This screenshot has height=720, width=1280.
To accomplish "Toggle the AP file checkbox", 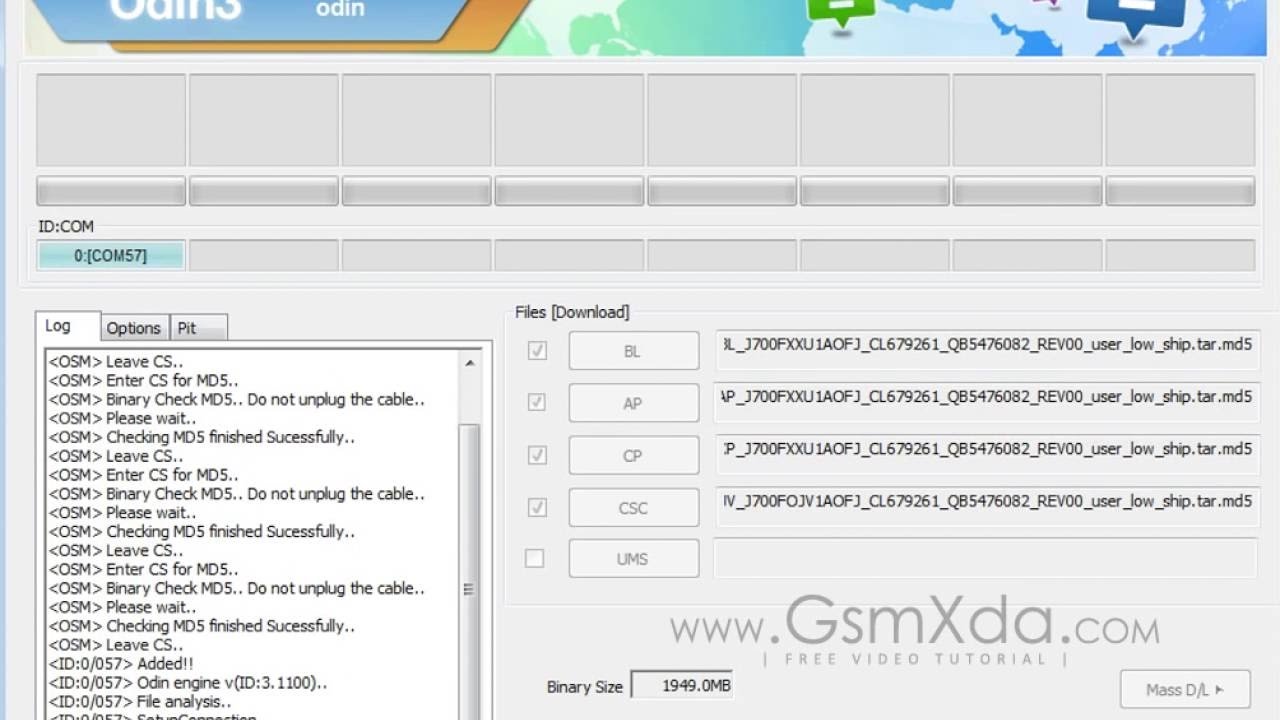I will pyautogui.click(x=537, y=402).
